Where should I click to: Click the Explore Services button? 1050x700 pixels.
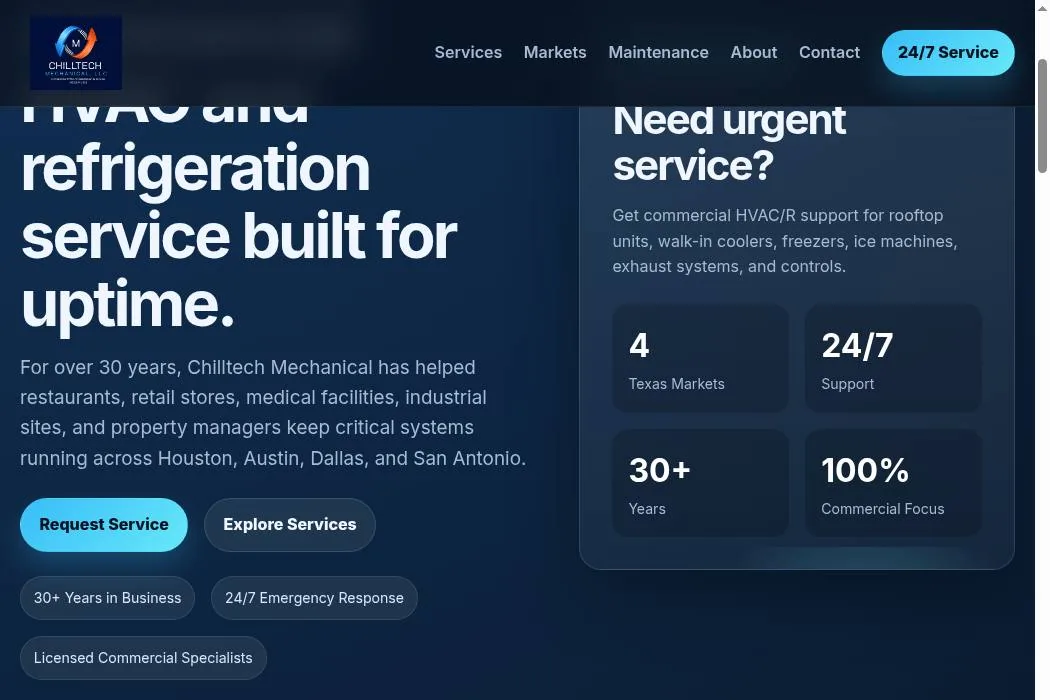(x=289, y=524)
